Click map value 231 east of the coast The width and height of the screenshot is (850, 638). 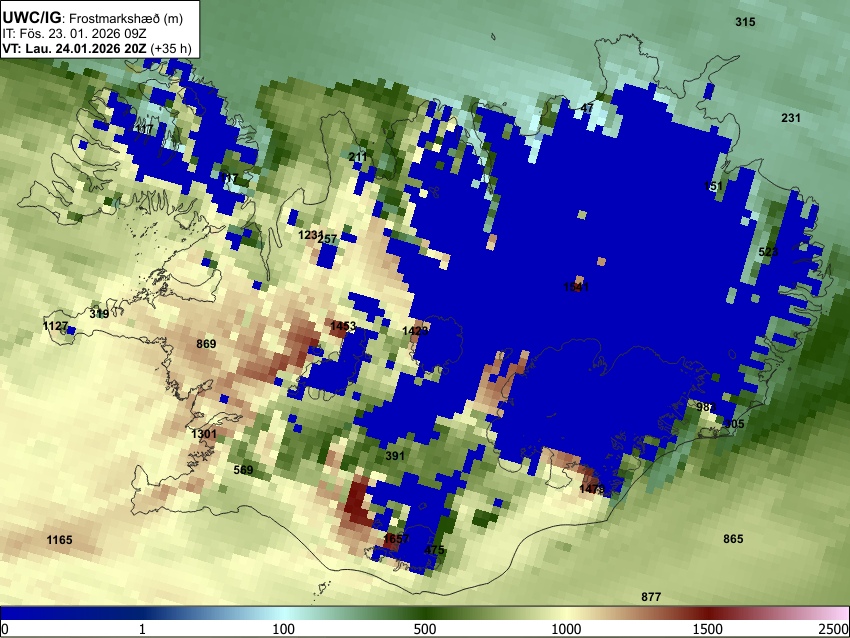click(x=790, y=118)
